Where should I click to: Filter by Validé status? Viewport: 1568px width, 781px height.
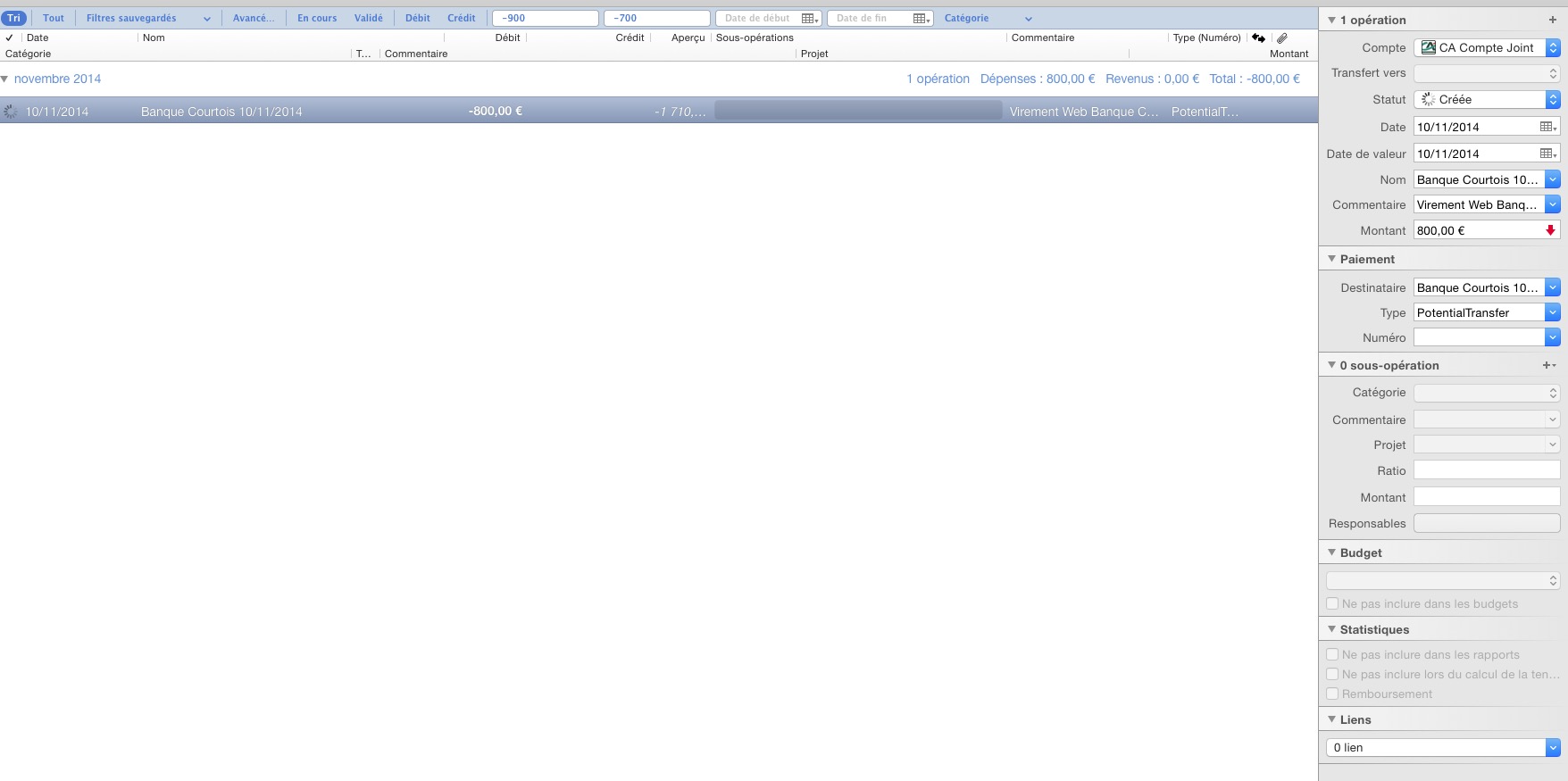[x=368, y=18]
